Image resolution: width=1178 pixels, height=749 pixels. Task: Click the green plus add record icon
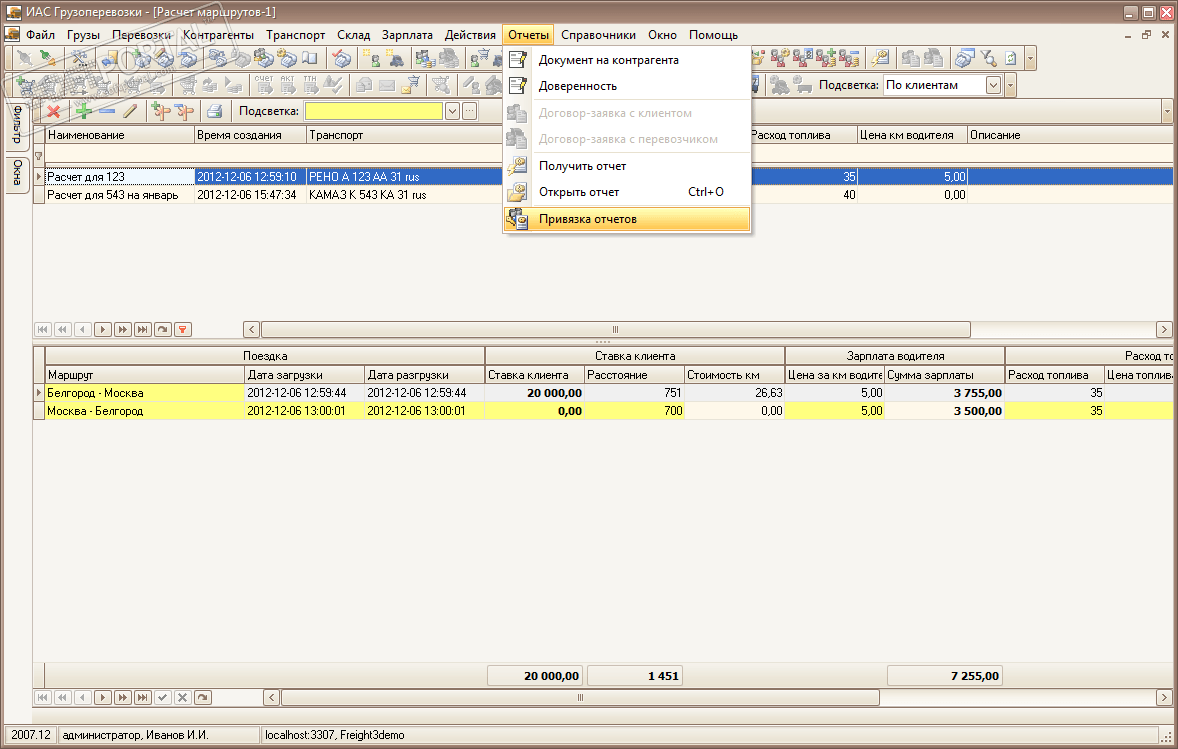84,111
